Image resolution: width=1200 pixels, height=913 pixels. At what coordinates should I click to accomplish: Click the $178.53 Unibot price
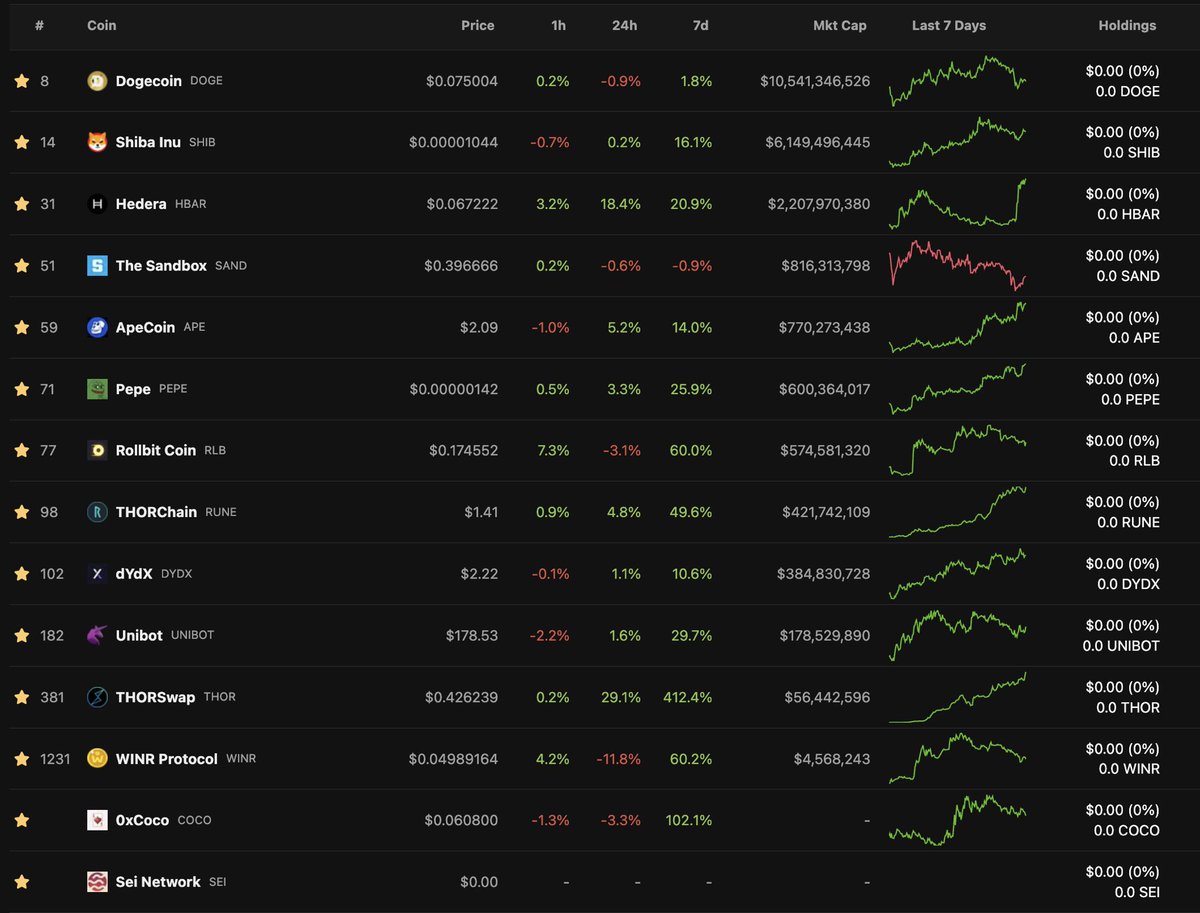(472, 635)
